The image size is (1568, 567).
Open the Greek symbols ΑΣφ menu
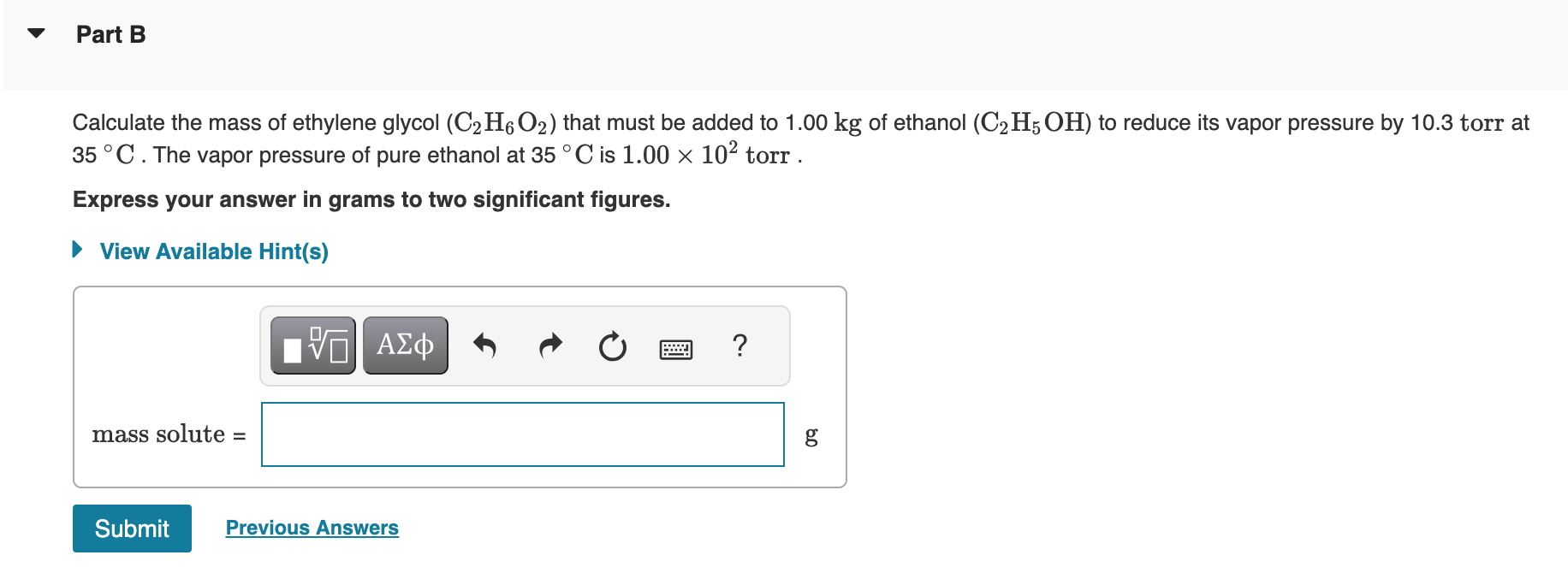(405, 345)
